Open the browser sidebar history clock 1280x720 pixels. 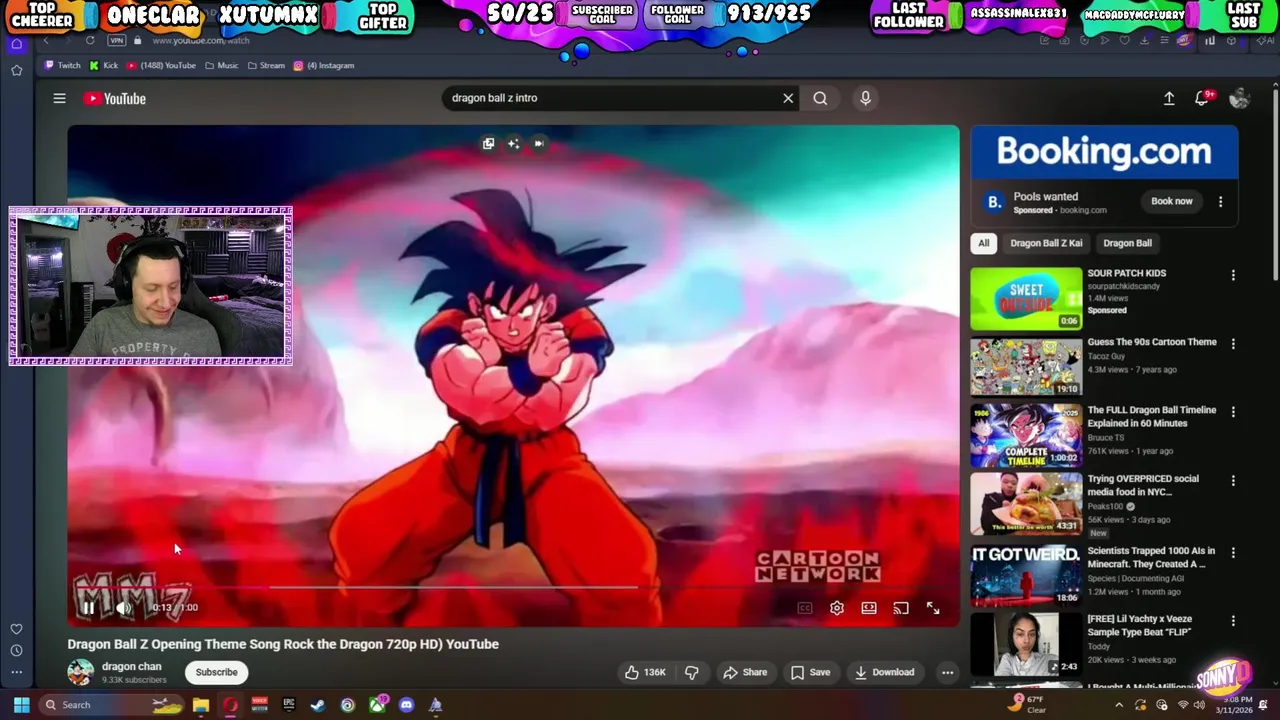coord(16,650)
